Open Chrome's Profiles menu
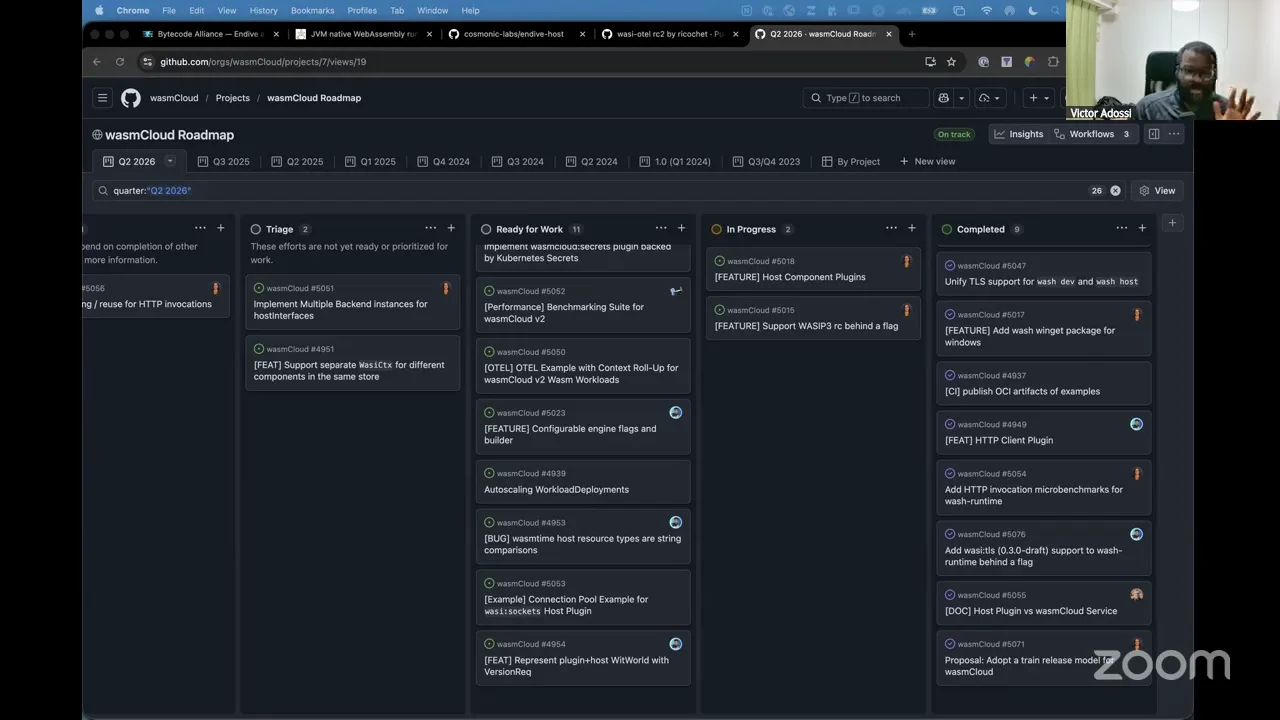 [362, 10]
